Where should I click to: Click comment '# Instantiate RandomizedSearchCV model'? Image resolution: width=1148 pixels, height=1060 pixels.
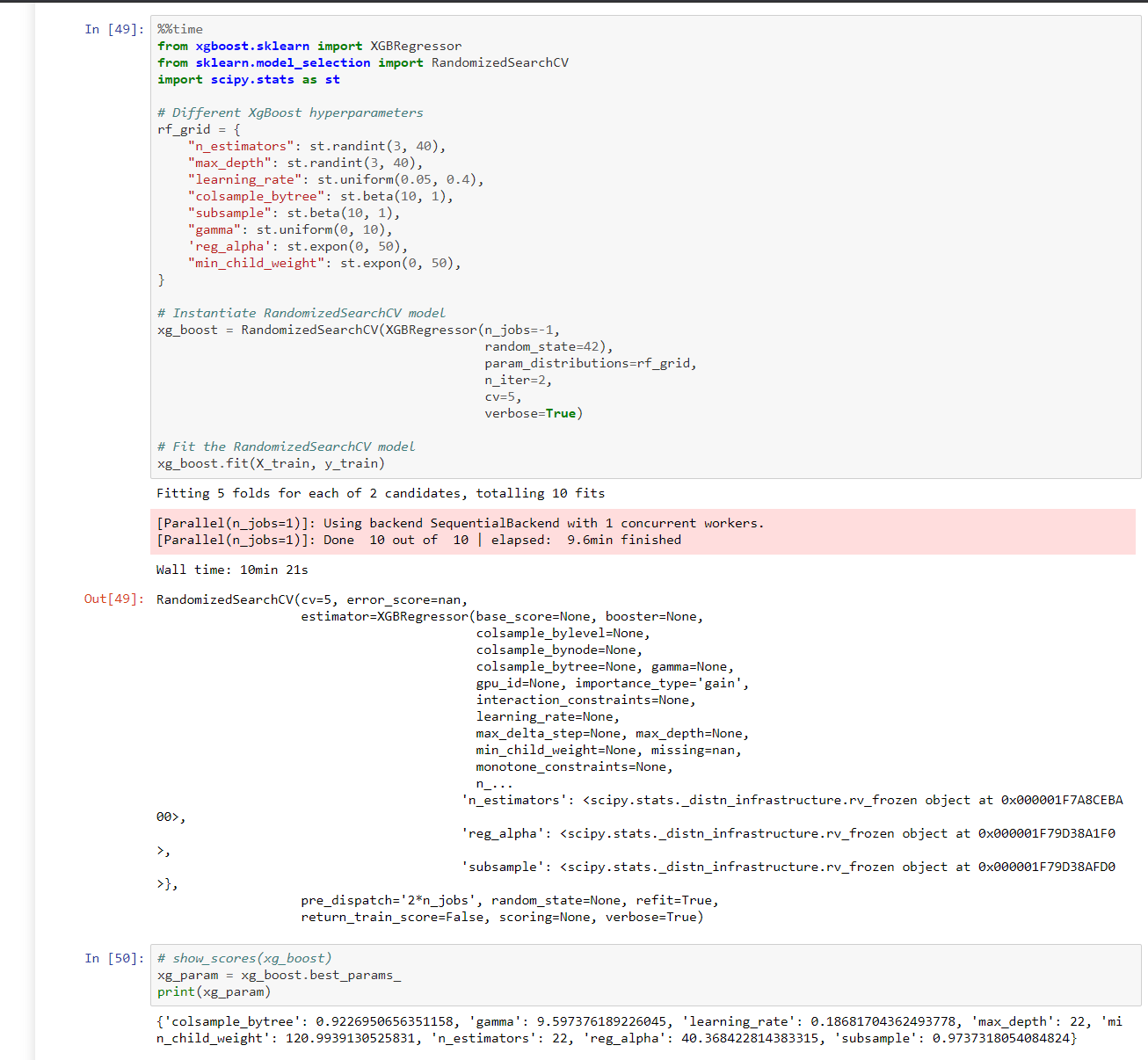[x=302, y=313]
